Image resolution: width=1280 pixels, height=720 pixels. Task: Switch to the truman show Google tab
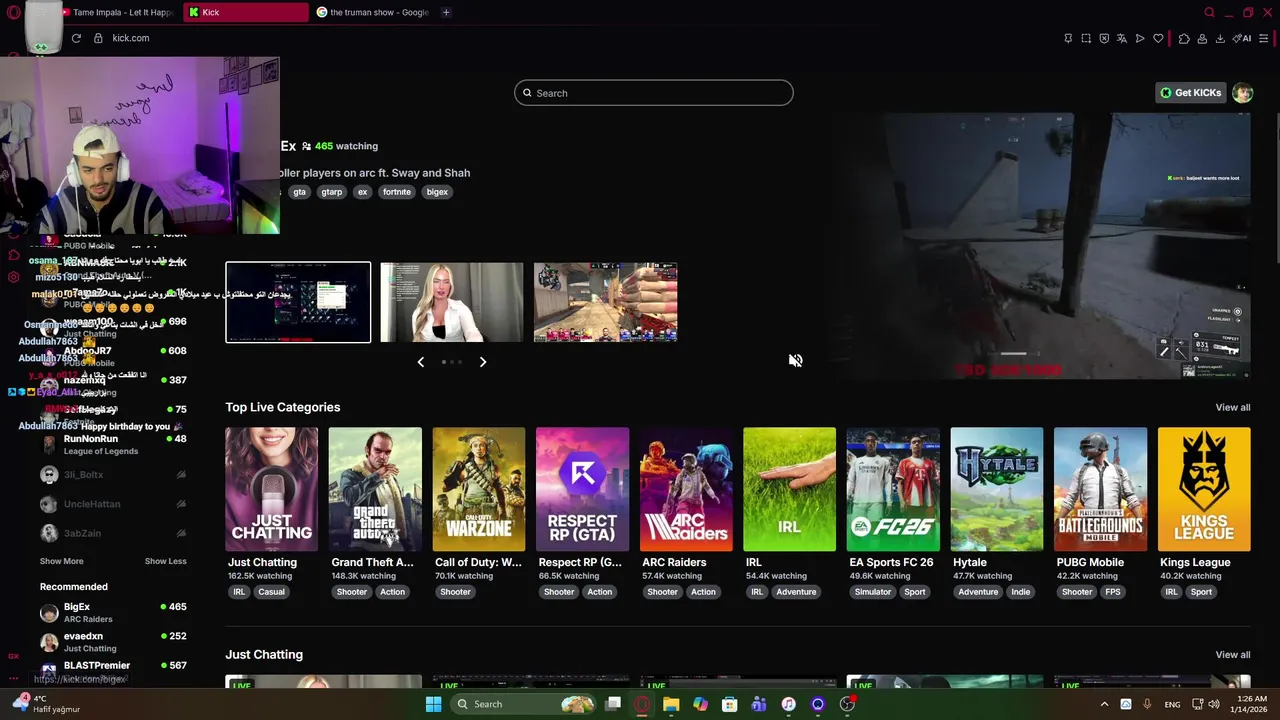(372, 12)
